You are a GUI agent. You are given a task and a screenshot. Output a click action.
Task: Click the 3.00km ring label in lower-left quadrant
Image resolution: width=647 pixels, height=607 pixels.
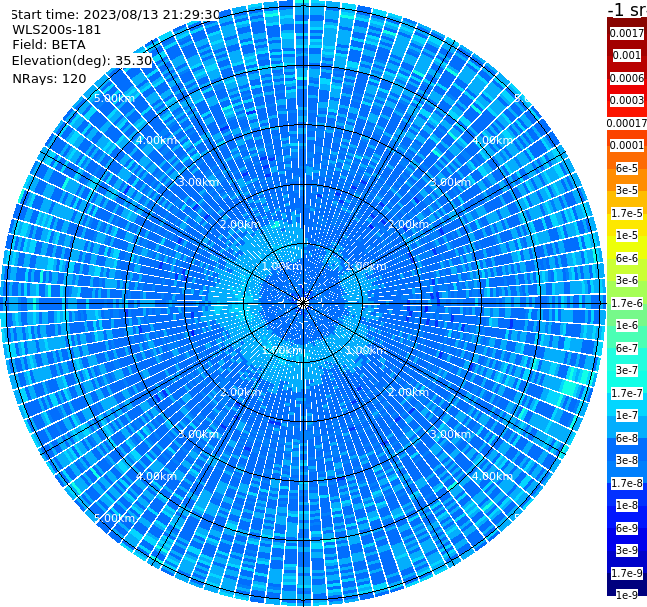tap(198, 434)
